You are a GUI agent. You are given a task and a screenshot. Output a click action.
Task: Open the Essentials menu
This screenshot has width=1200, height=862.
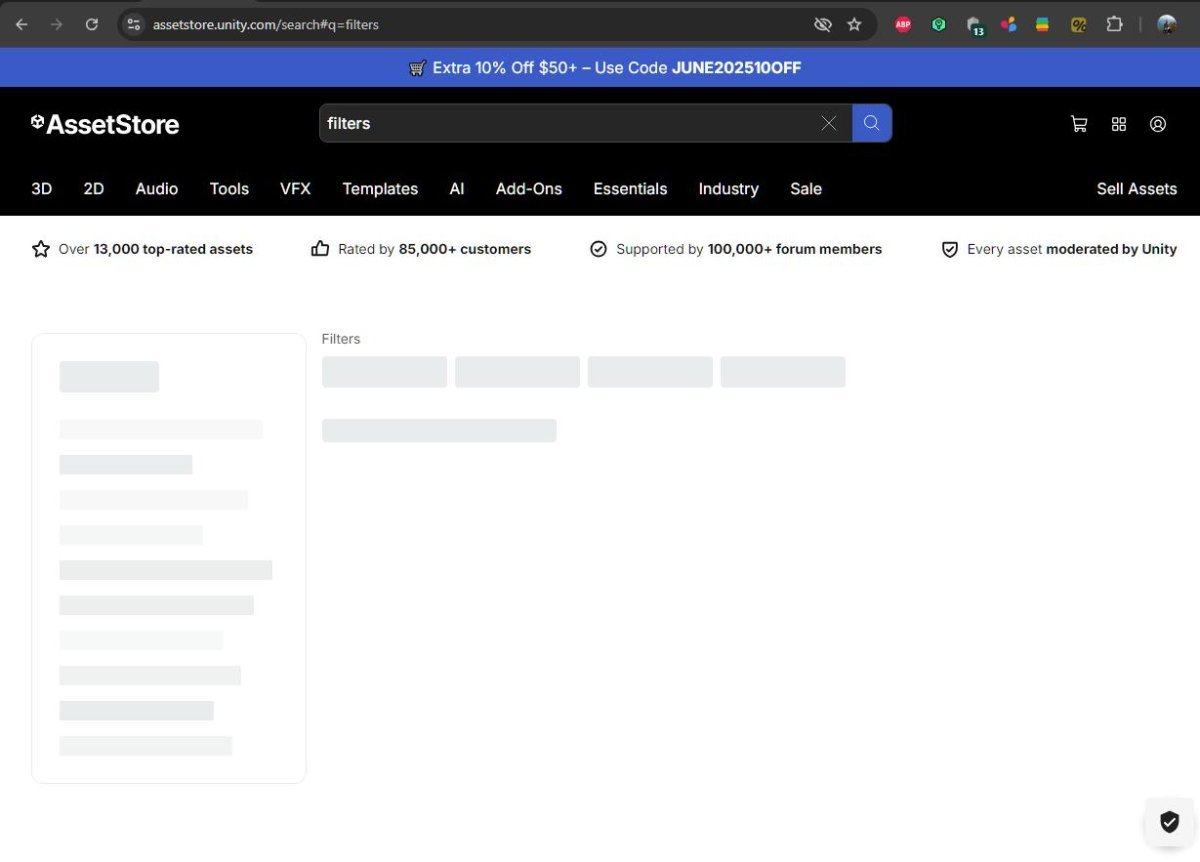point(630,189)
